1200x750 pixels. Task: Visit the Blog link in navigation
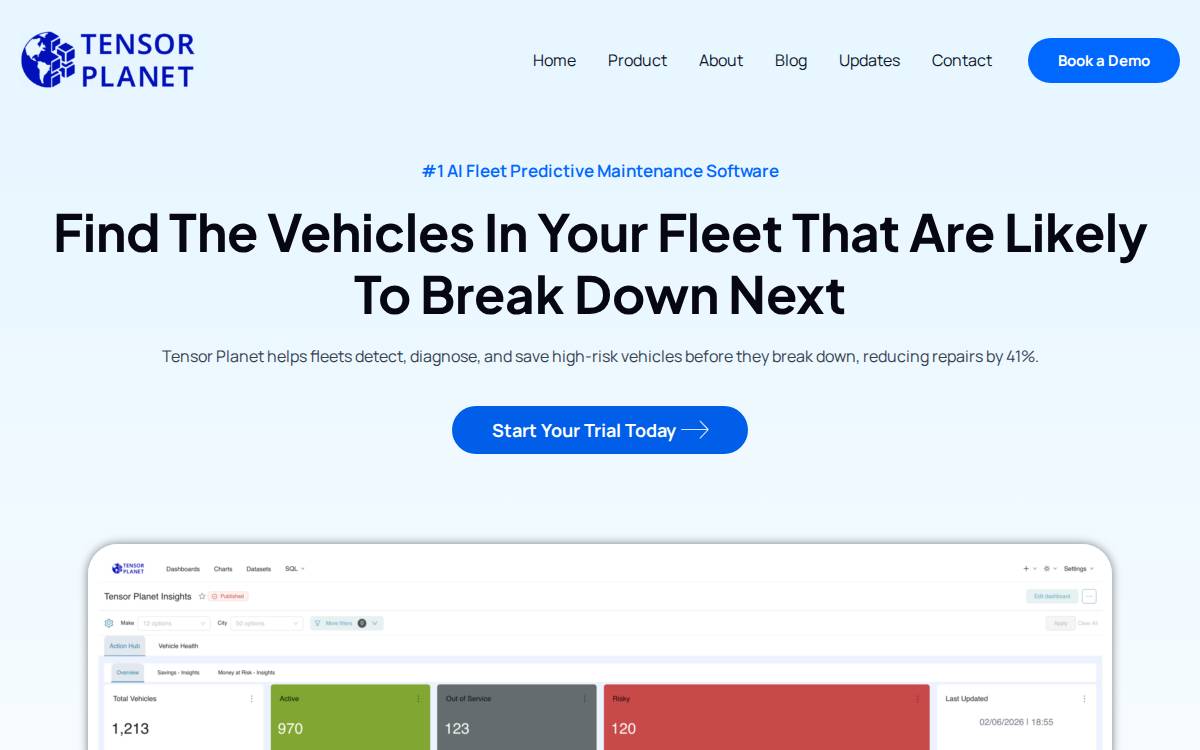[x=791, y=60]
